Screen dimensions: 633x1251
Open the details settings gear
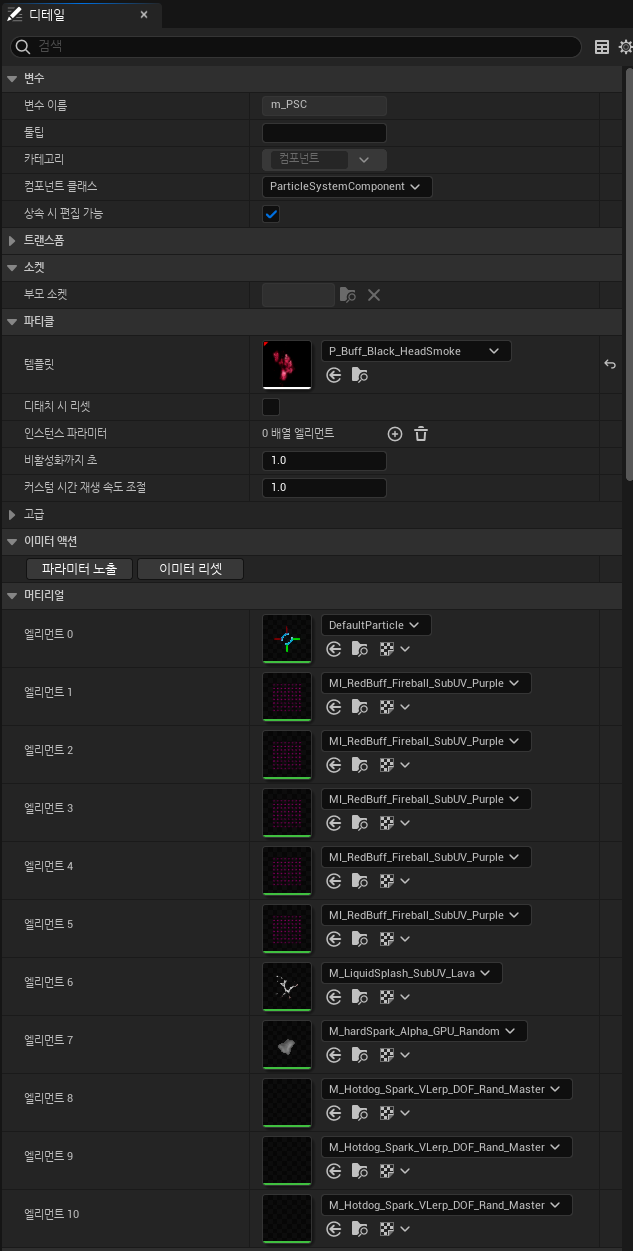[626, 47]
